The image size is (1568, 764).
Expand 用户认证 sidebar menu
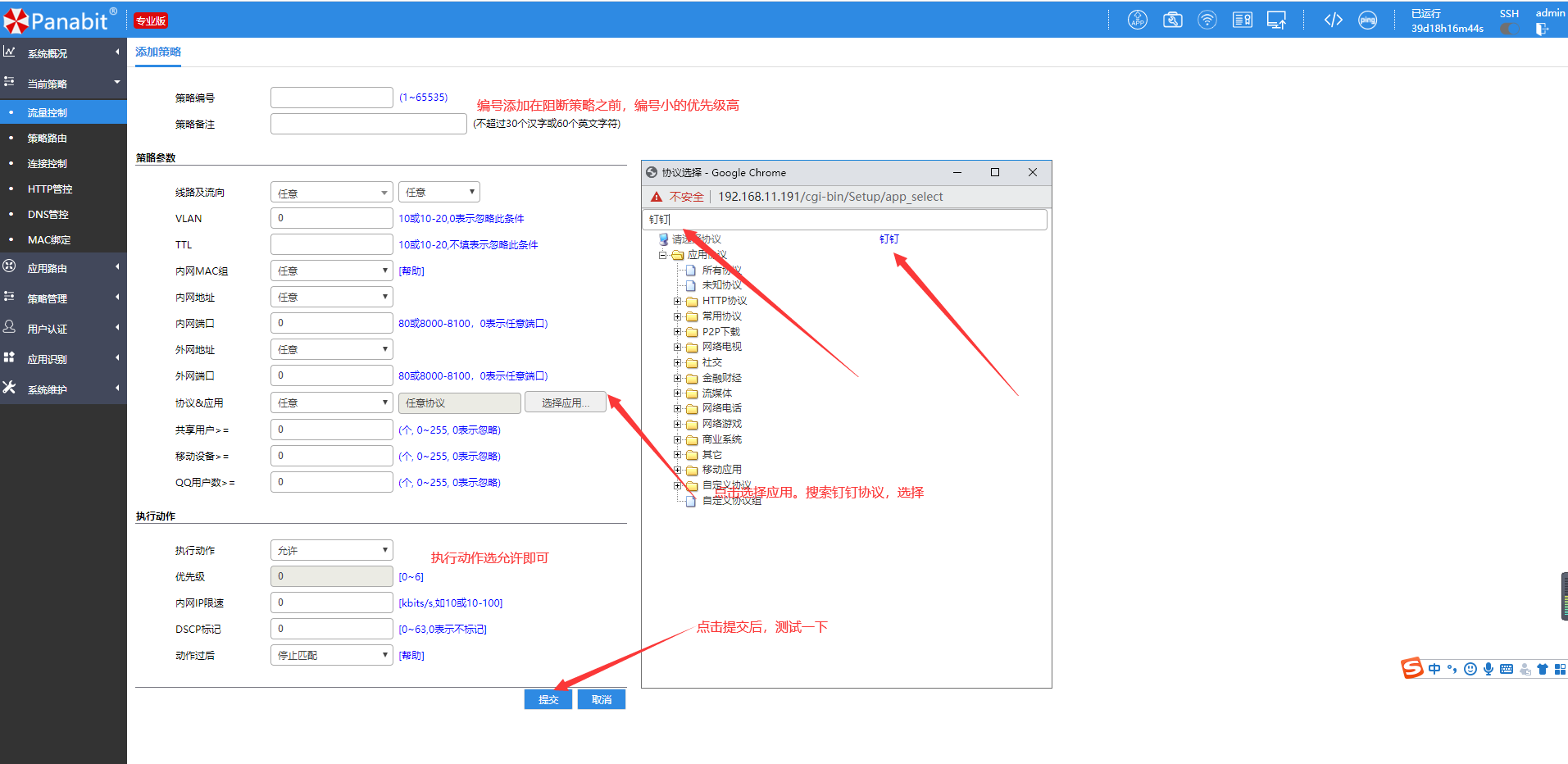[x=63, y=329]
